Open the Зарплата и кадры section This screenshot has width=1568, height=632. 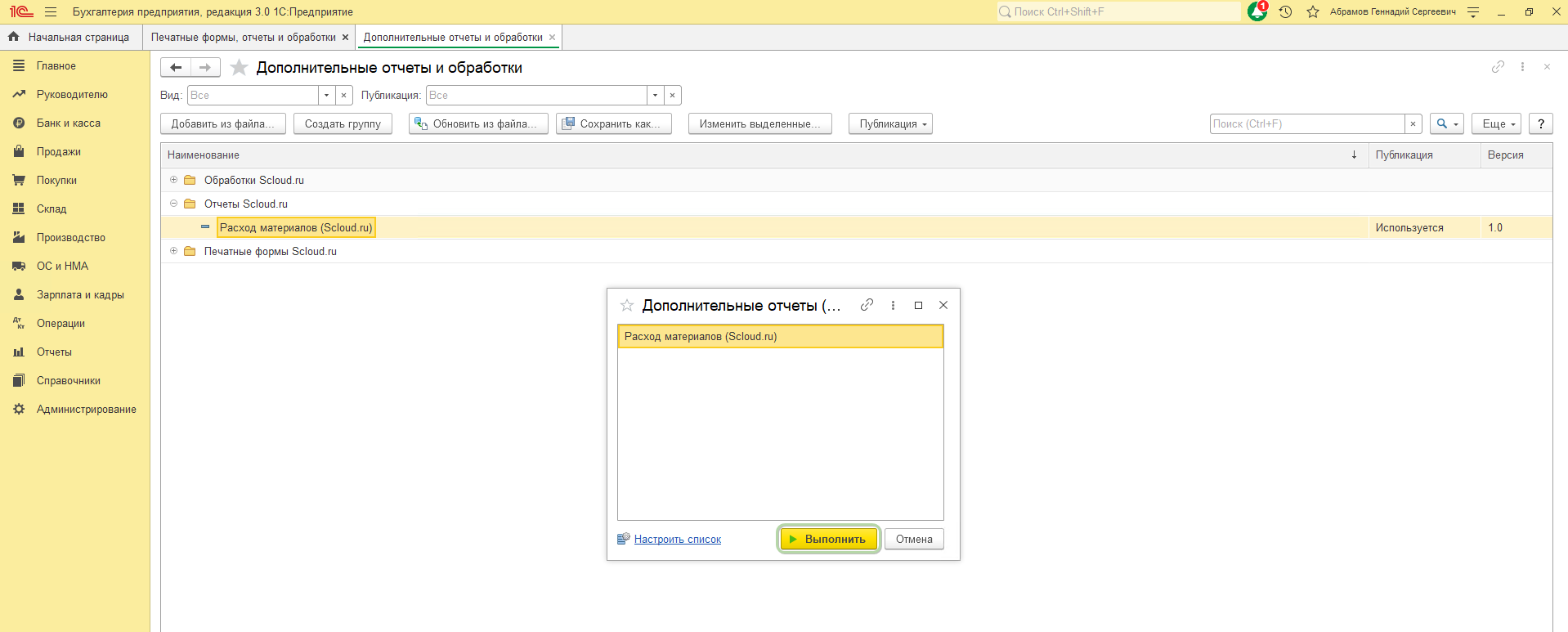[74, 295]
